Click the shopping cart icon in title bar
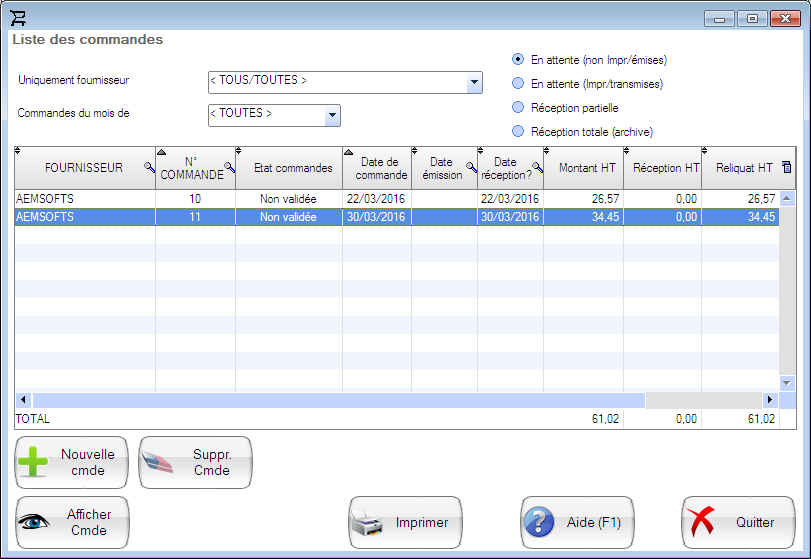Screen dimensions: 811x559 pyautogui.click(x=18, y=18)
